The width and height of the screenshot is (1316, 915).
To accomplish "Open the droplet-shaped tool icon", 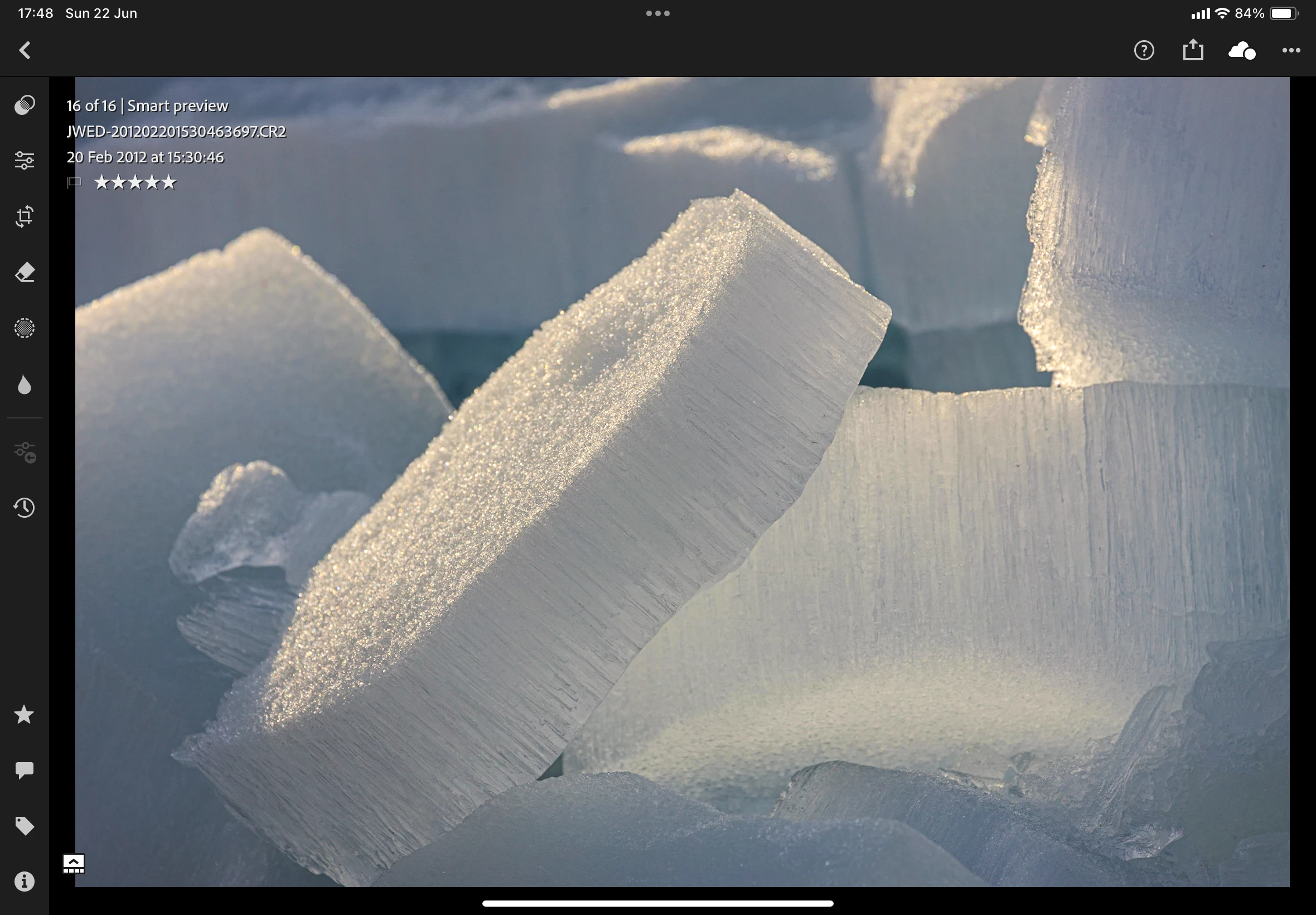I will [x=24, y=384].
